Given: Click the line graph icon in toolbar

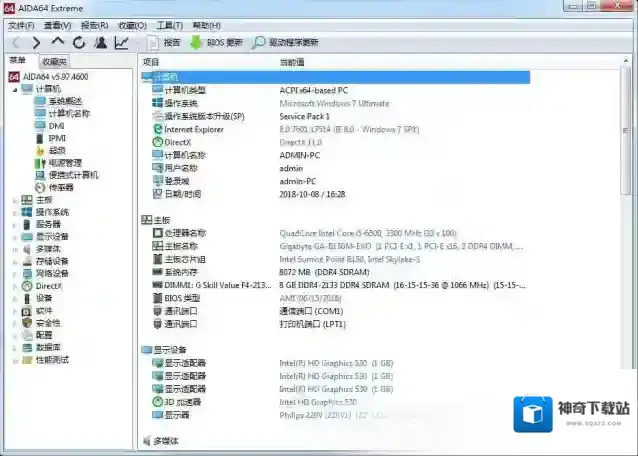Looking at the screenshot, I should click(121, 43).
